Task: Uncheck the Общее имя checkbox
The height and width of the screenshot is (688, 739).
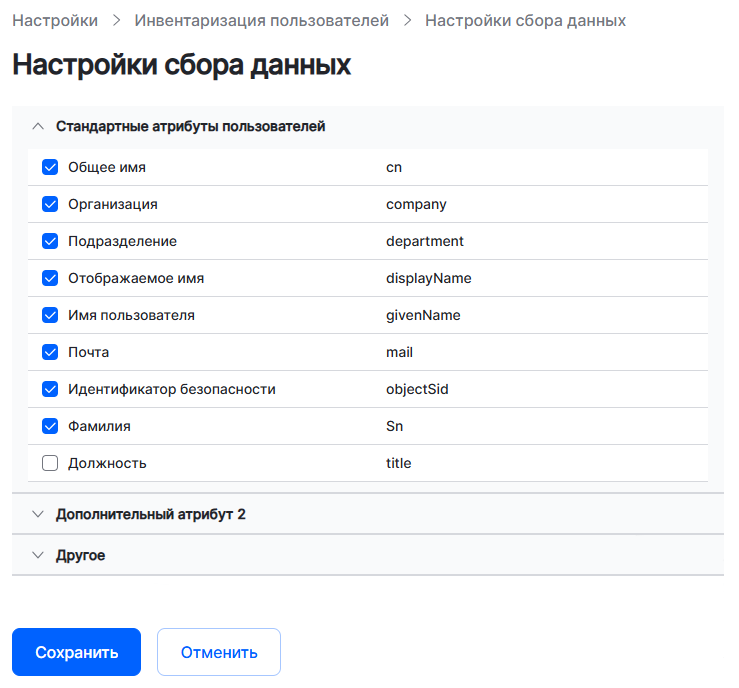Action: [50, 167]
